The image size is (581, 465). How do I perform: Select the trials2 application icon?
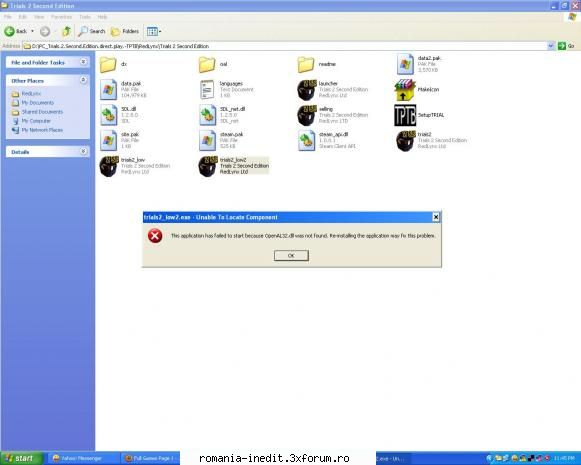(405, 140)
